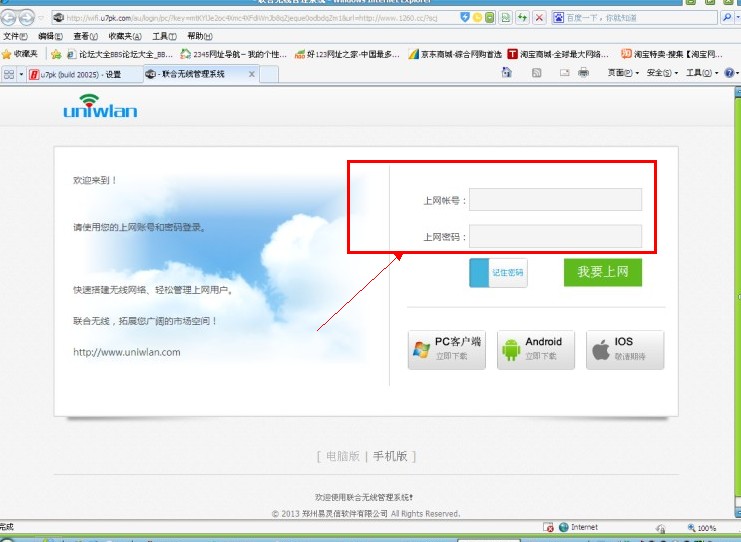Click the green square icon in address bar
The width and height of the screenshot is (741, 542).
490,17
